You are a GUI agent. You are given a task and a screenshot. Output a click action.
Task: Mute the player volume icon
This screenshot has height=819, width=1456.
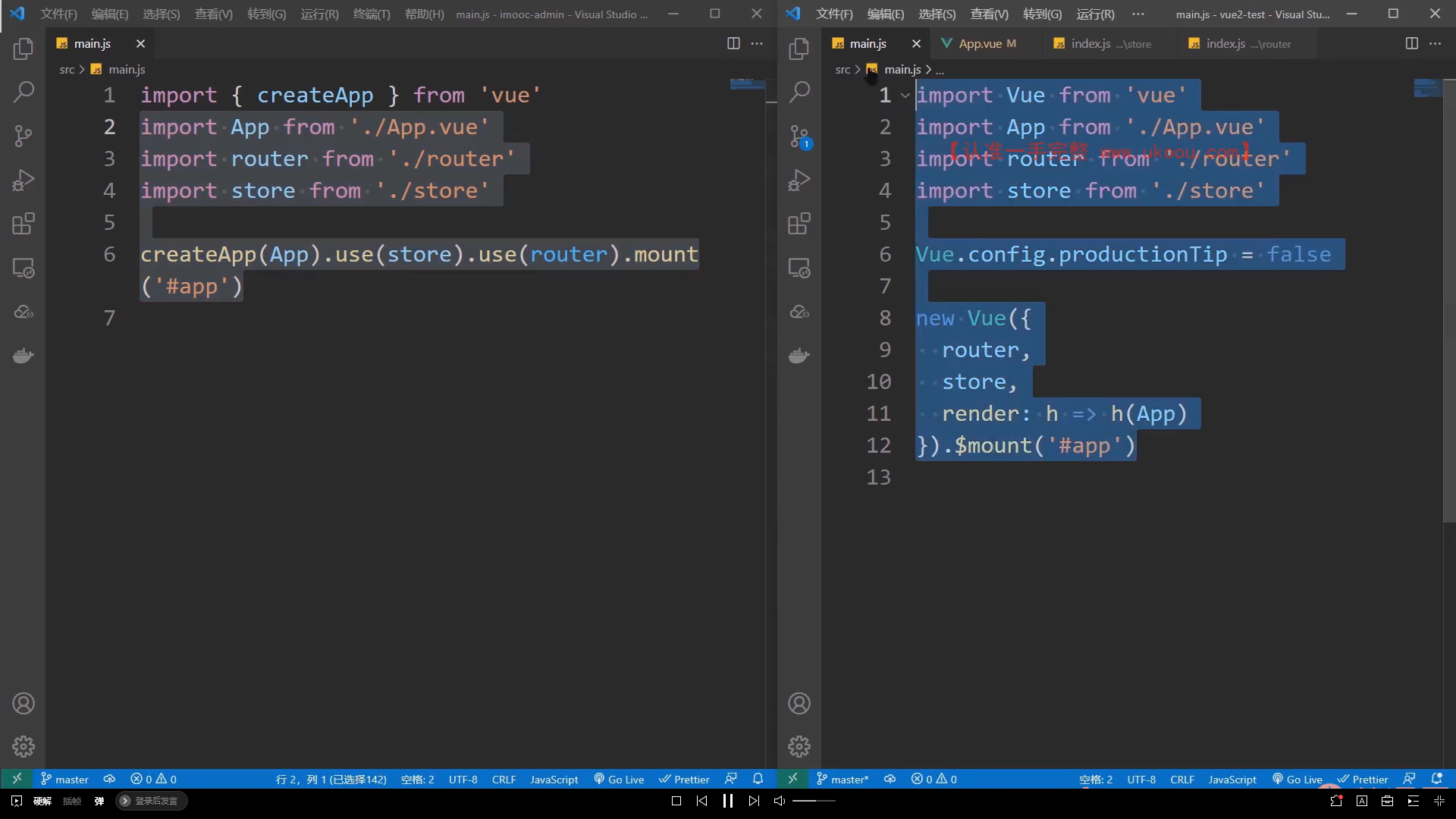tap(779, 801)
